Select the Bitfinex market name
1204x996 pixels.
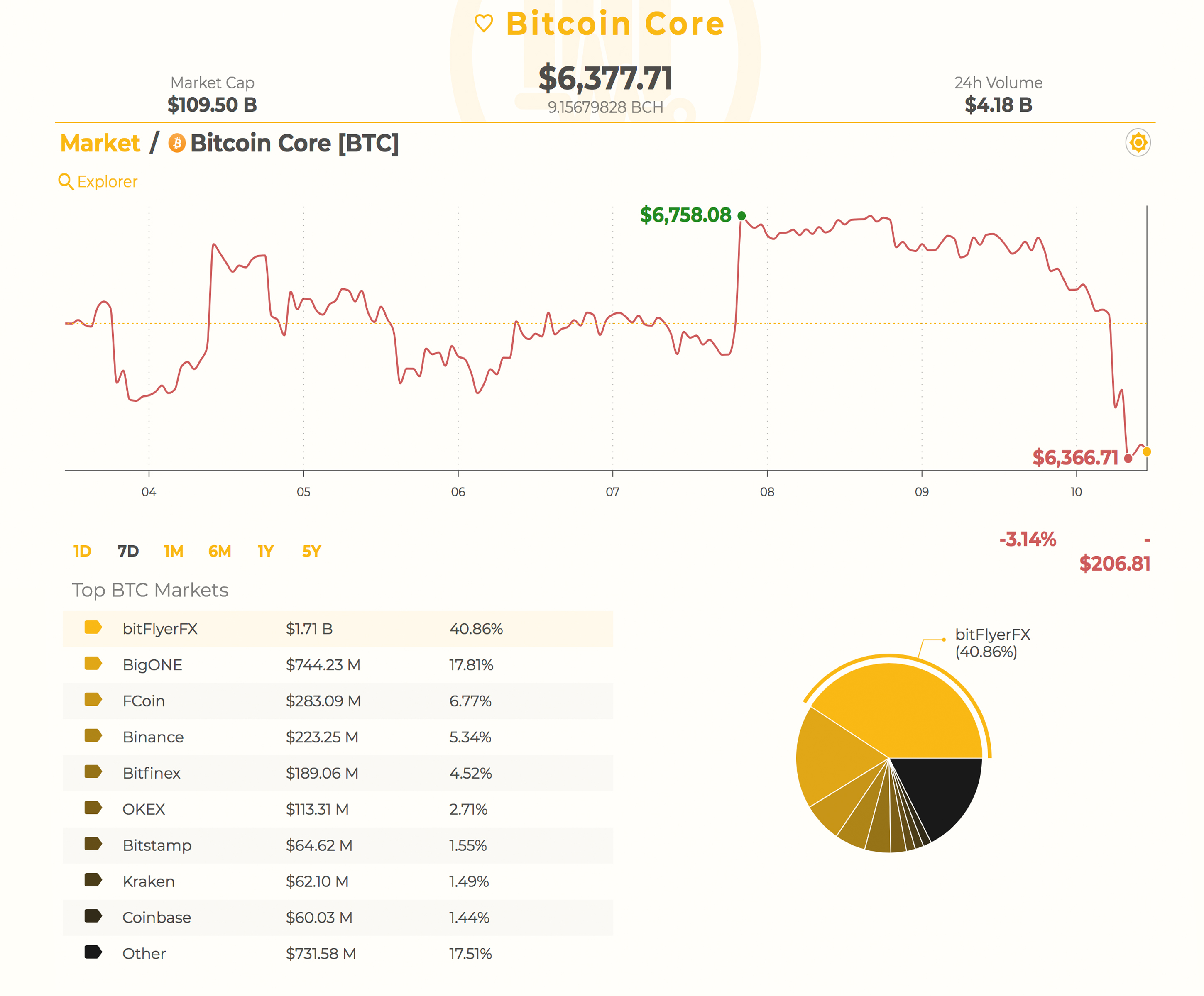[152, 774]
